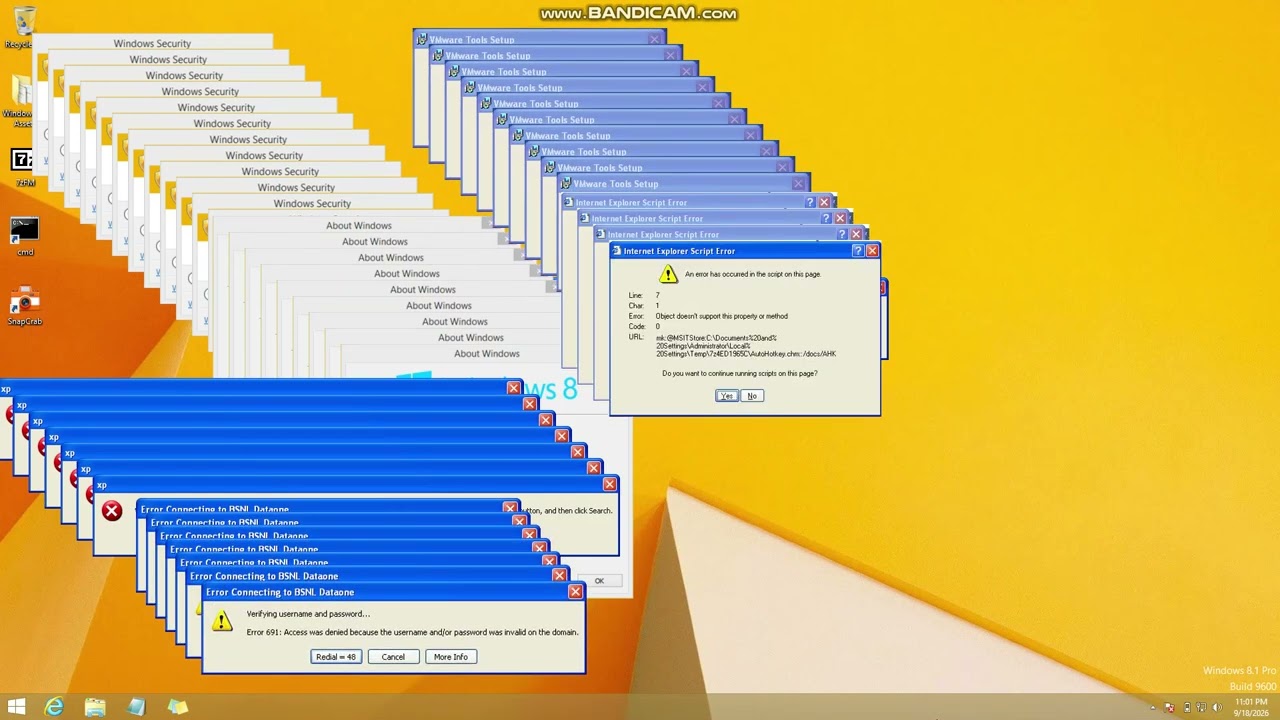Launch the cmd desktop shortcut
Image resolution: width=1280 pixels, height=720 pixels.
tap(24, 236)
